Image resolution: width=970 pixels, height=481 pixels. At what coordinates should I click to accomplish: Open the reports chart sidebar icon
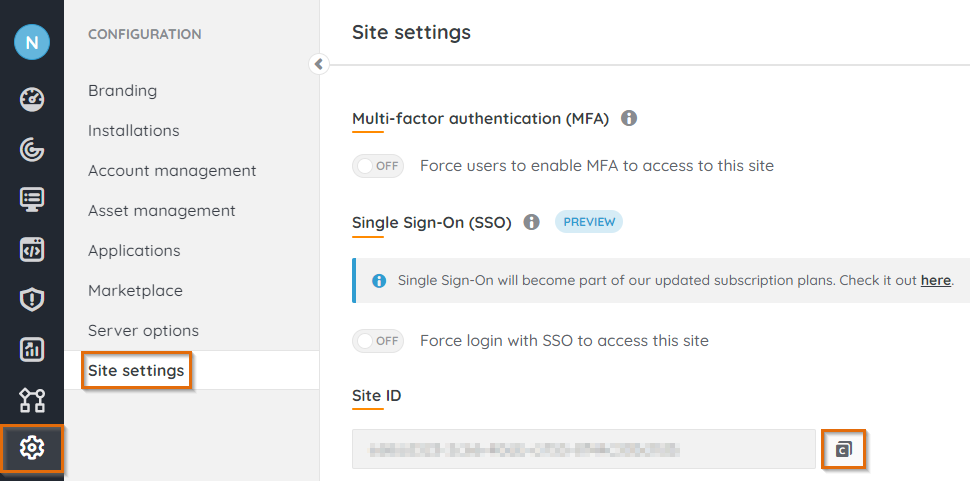click(x=32, y=350)
